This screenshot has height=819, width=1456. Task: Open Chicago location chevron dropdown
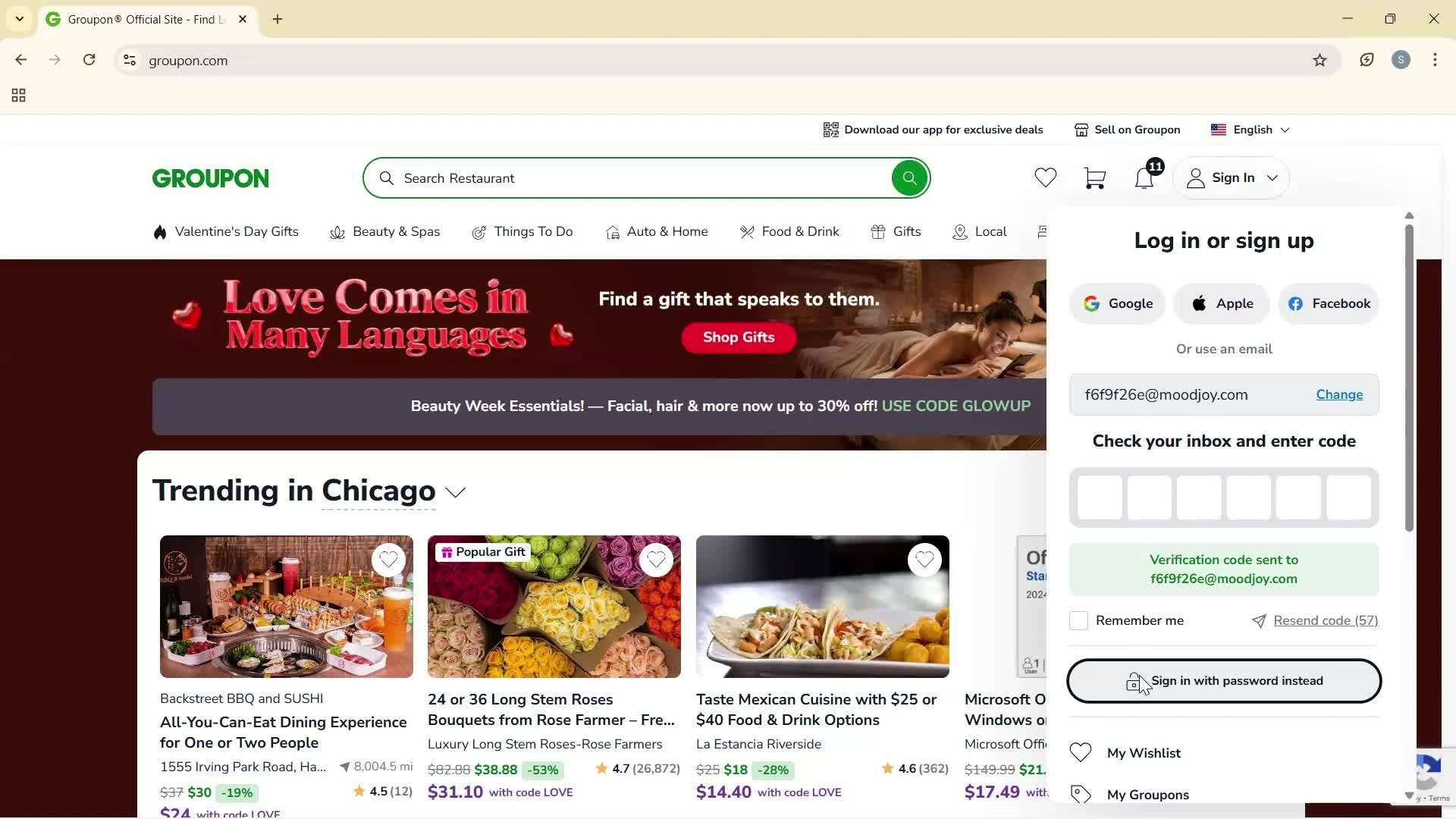(x=456, y=493)
